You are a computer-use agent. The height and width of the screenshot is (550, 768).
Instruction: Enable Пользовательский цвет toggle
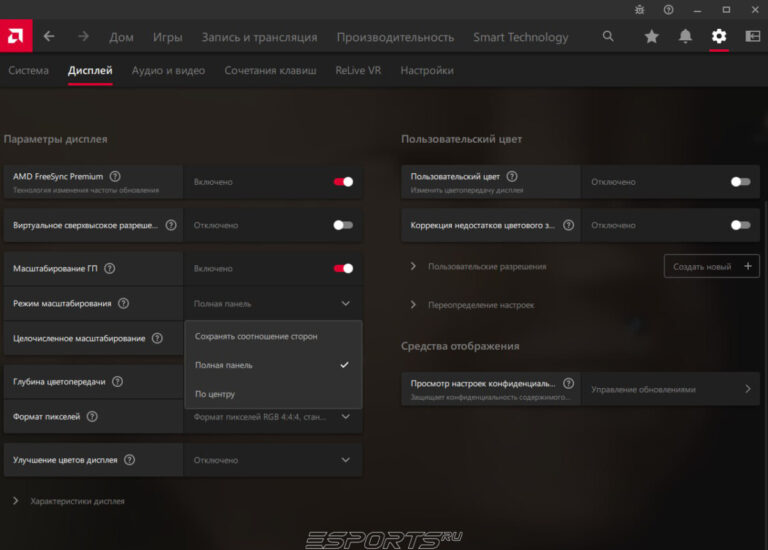(x=741, y=182)
